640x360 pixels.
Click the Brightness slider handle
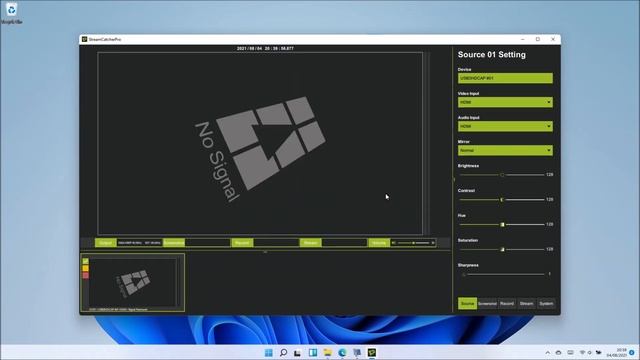502,175
